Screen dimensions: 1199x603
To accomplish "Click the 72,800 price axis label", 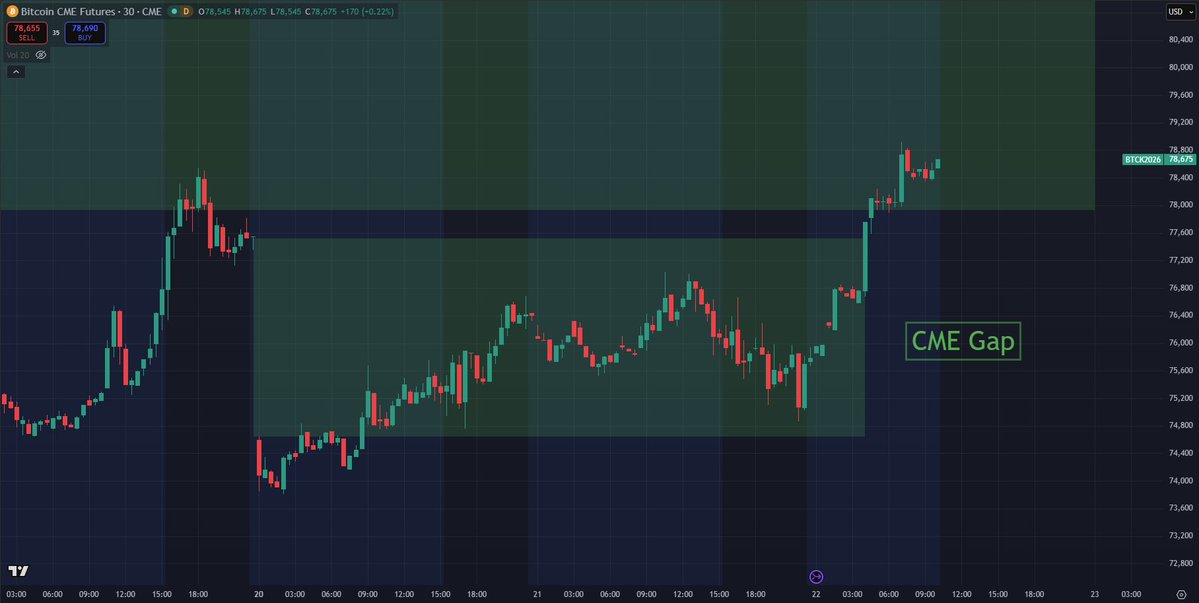I will coord(1181,563).
